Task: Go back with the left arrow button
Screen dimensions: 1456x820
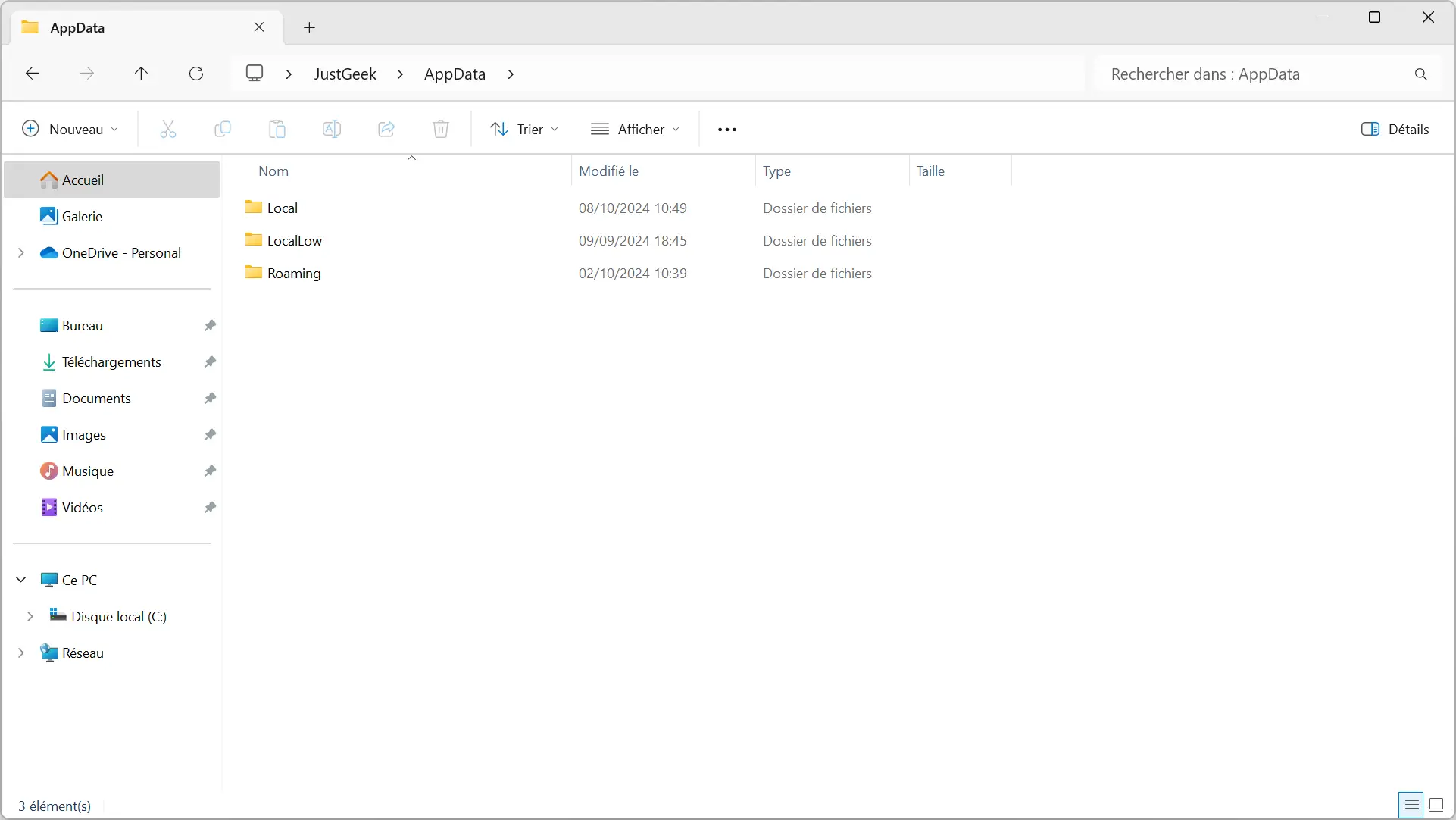Action: pos(33,74)
